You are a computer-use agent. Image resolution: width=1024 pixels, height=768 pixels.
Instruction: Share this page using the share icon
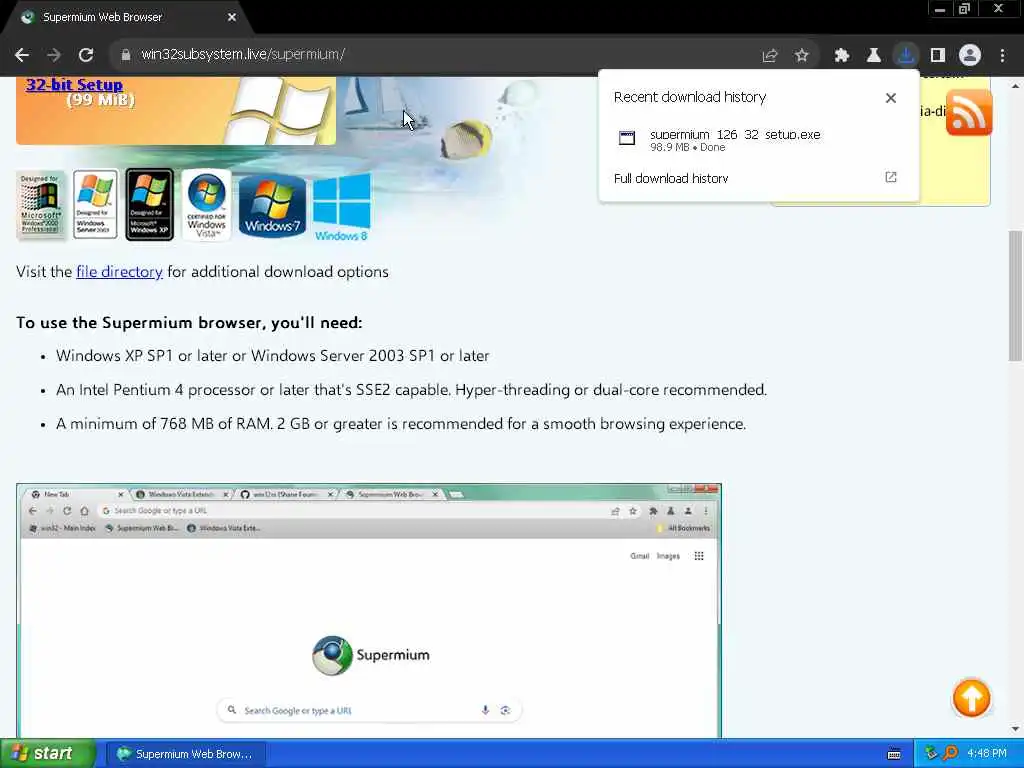[770, 56]
